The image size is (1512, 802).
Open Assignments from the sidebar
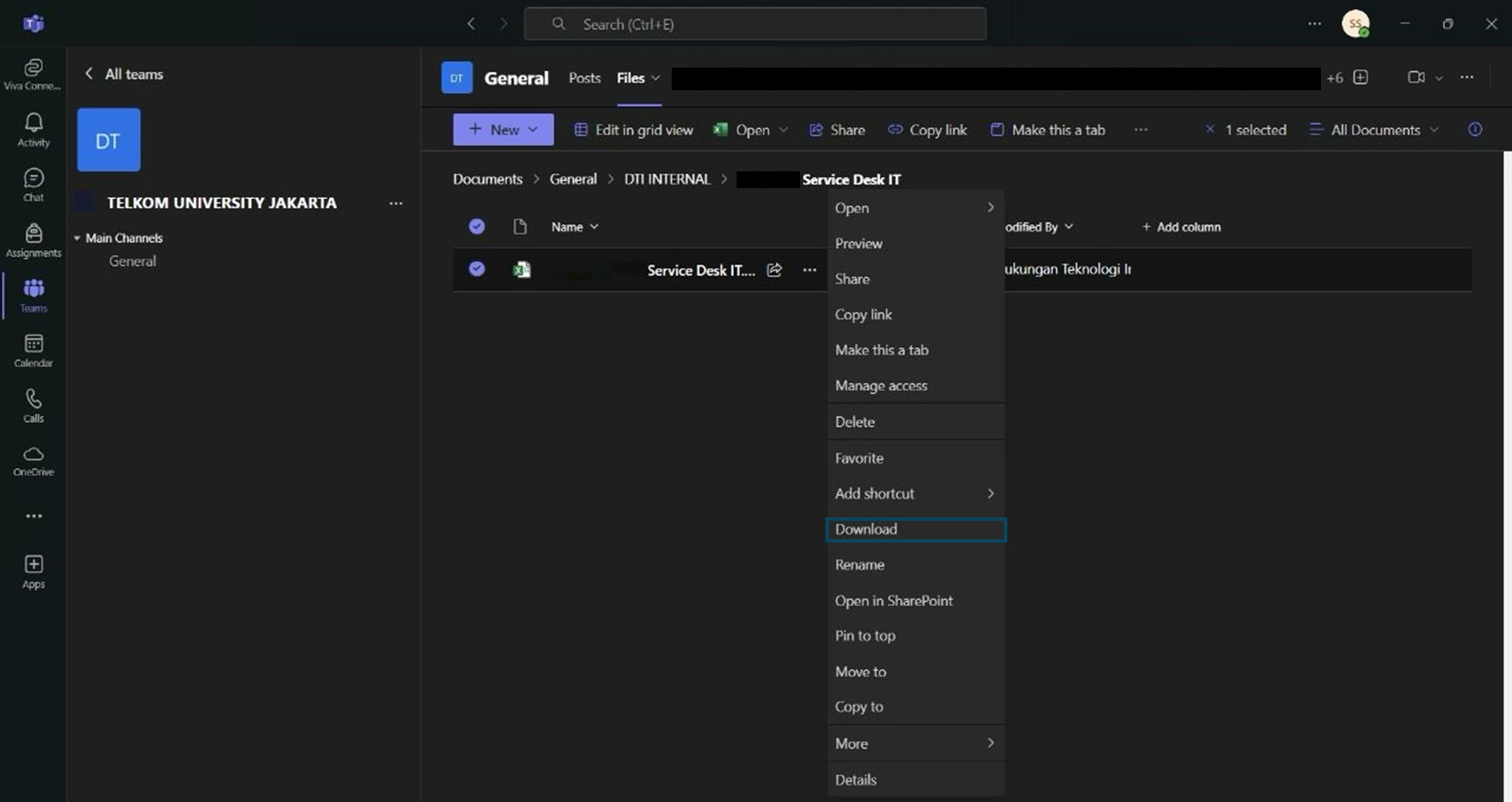click(x=33, y=240)
